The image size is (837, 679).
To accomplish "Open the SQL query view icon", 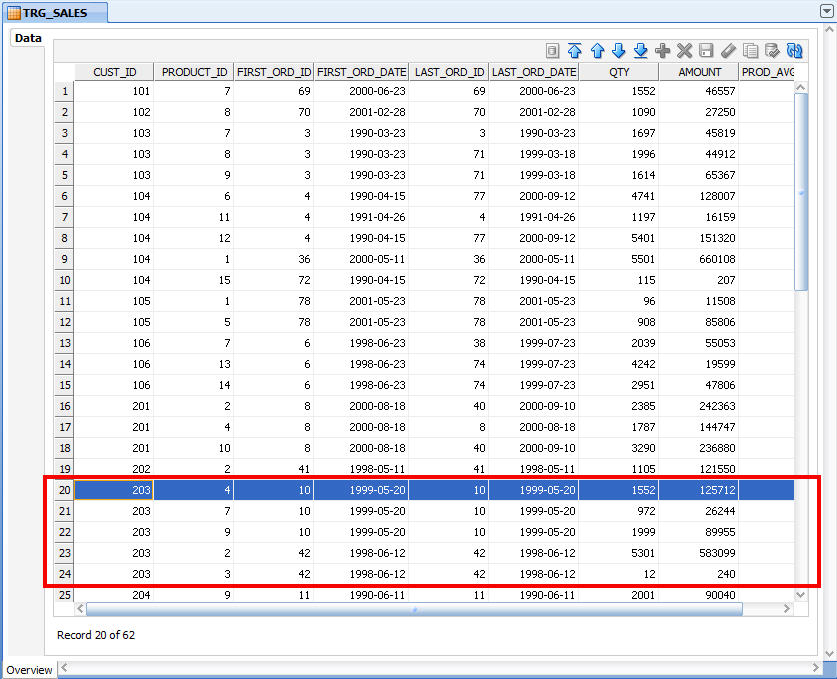I will click(x=552, y=51).
